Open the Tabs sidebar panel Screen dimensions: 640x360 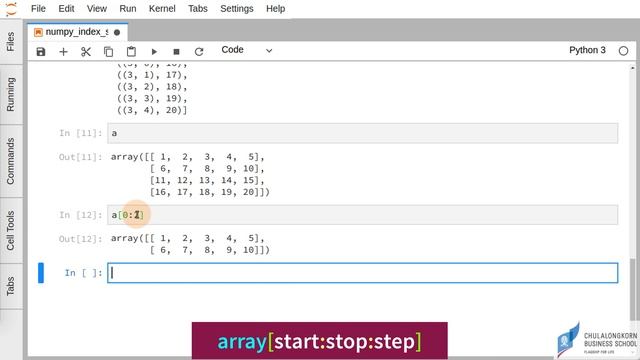pyautogui.click(x=11, y=286)
